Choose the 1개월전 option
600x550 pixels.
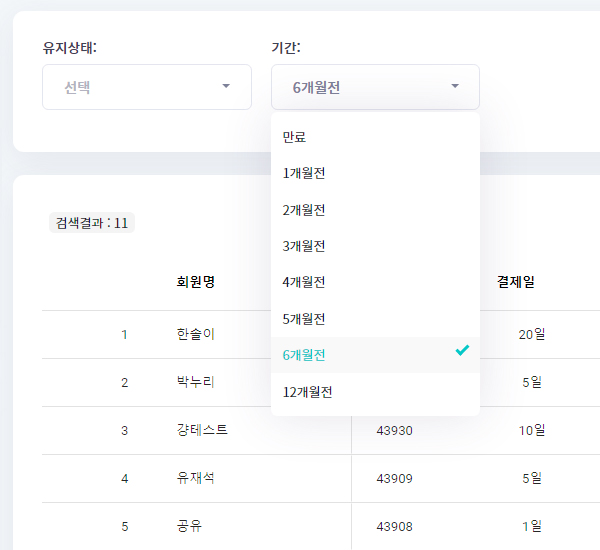(304, 173)
